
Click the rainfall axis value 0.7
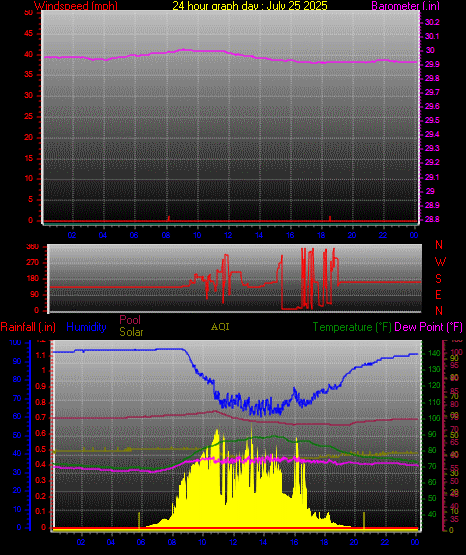[41, 418]
